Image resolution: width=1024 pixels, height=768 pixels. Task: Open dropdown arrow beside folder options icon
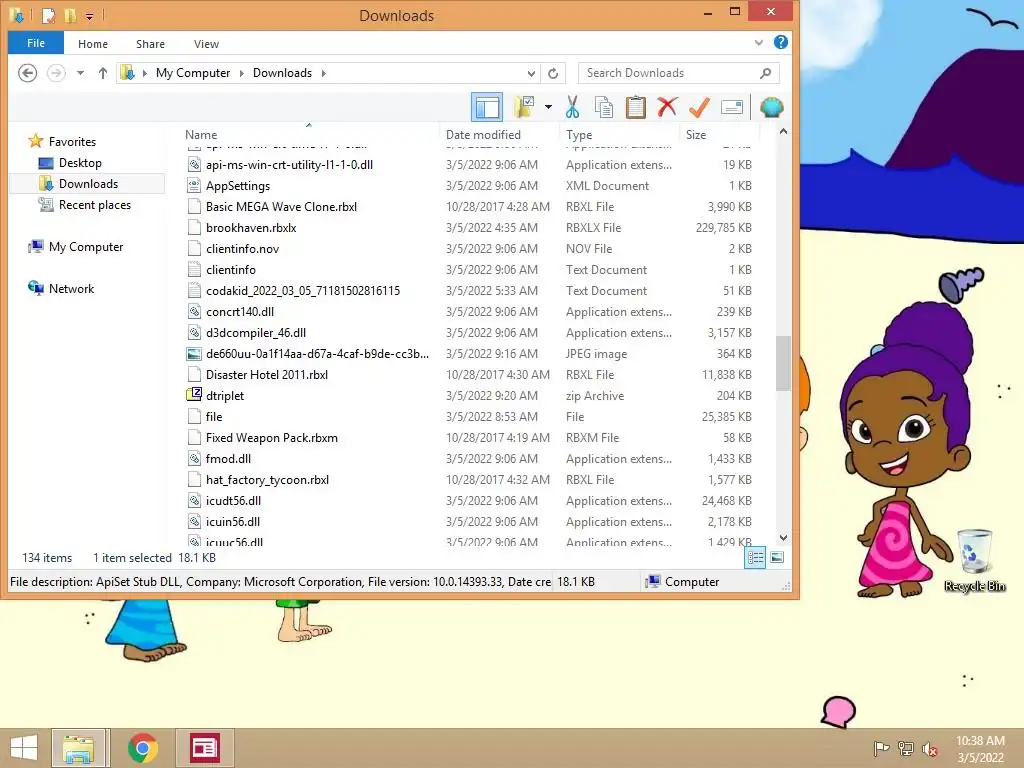coord(548,107)
